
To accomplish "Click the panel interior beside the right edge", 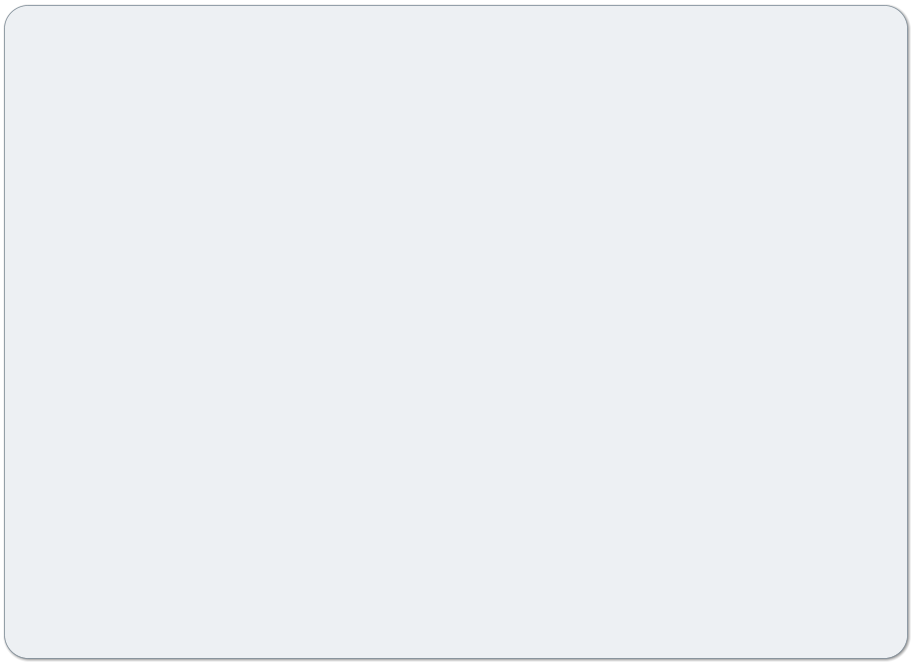I will (896, 332).
